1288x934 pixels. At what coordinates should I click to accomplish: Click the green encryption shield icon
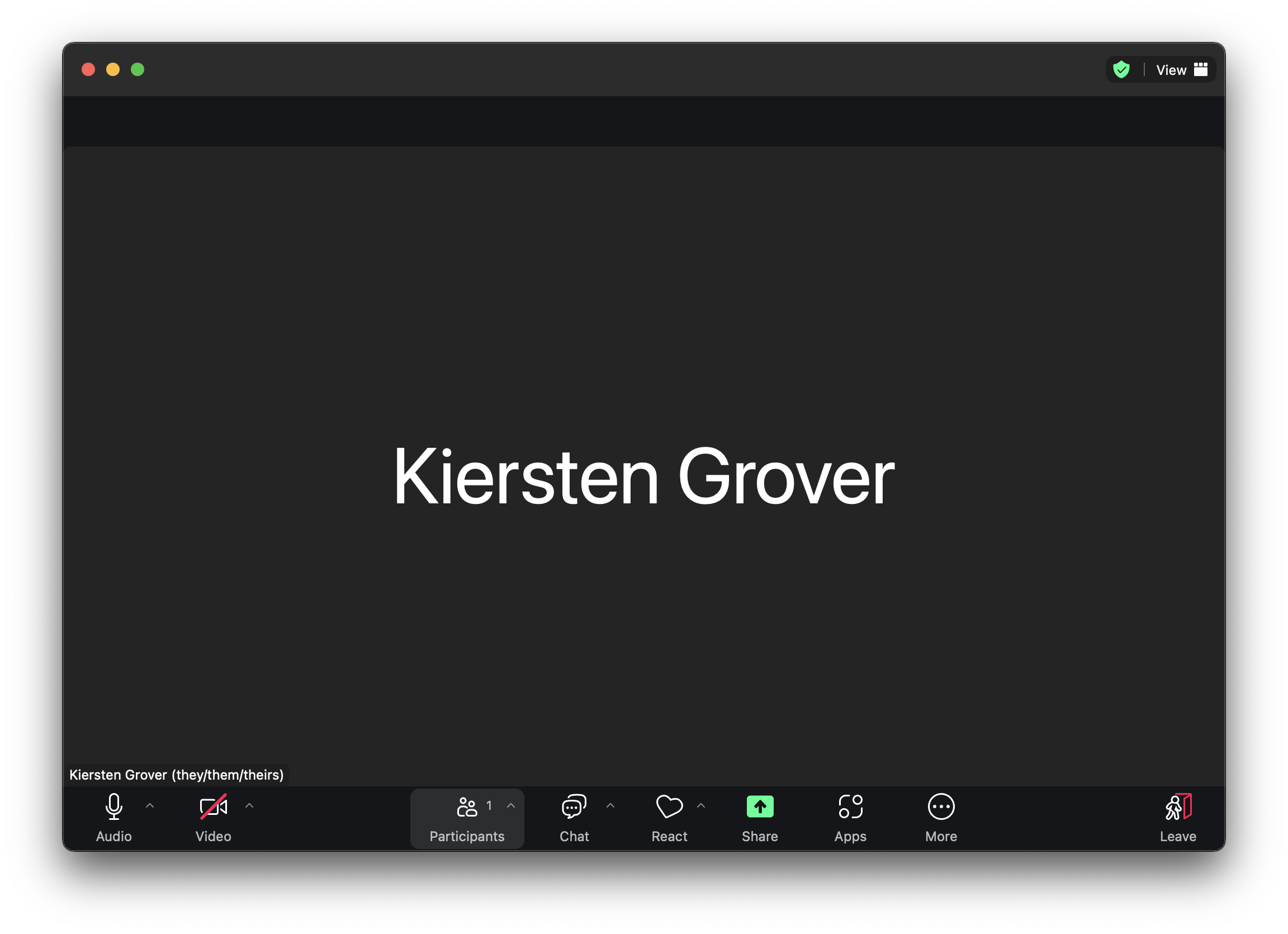tap(1121, 70)
